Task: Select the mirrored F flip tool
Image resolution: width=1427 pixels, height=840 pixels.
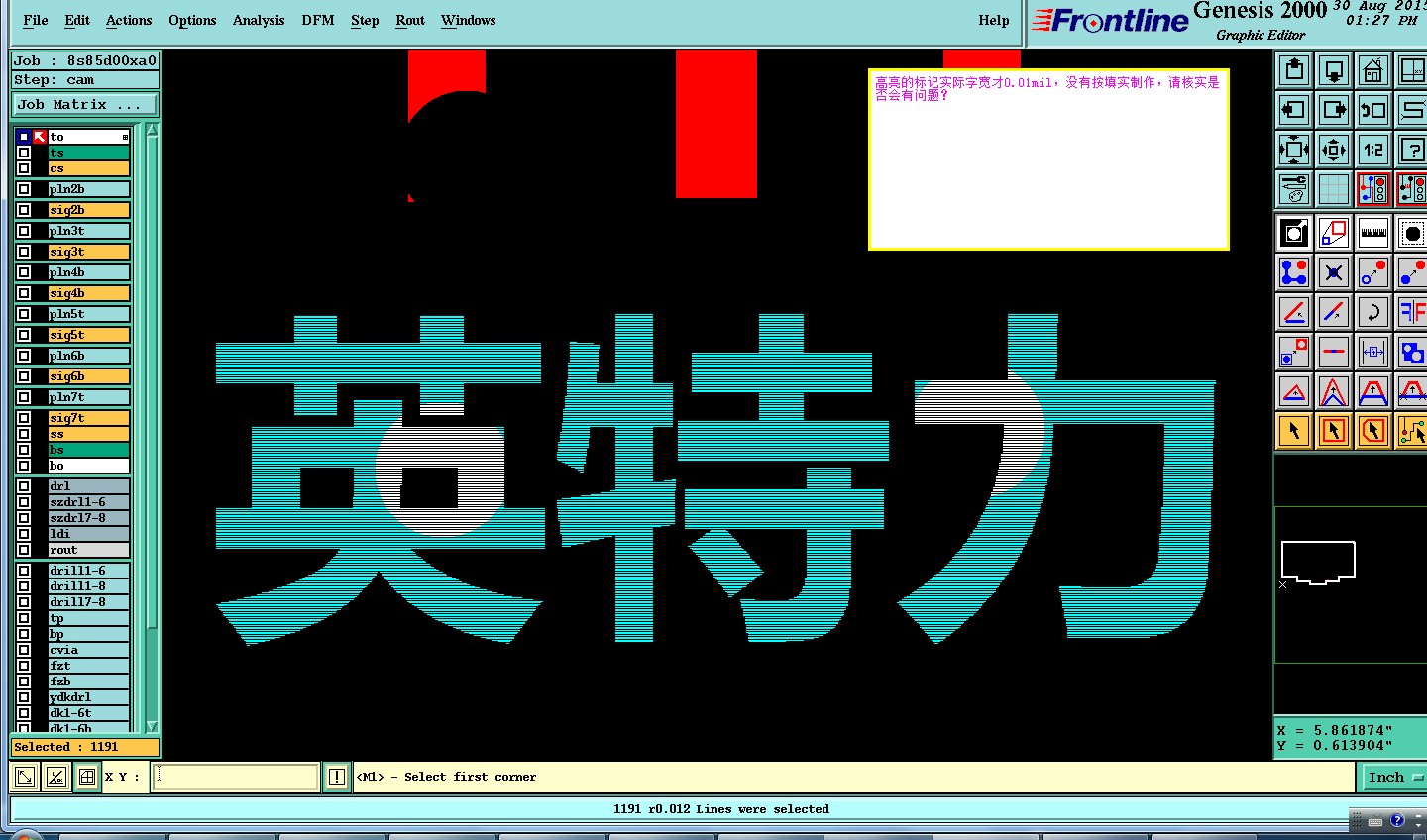Action: [x=1411, y=312]
